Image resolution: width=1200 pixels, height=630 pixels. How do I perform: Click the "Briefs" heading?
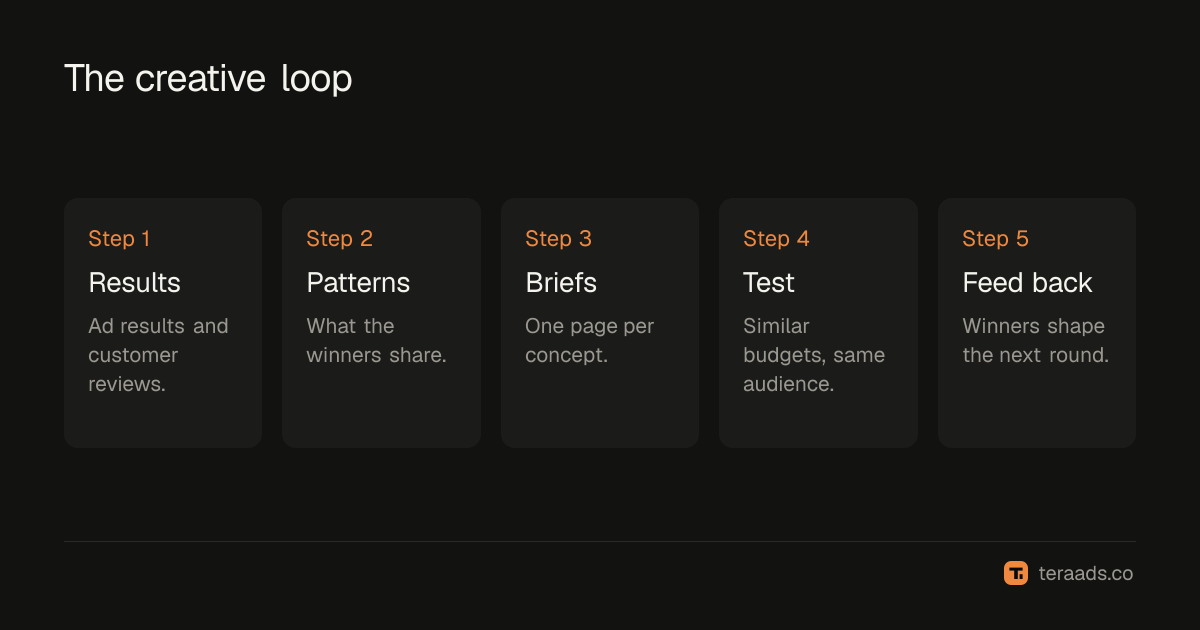[561, 283]
